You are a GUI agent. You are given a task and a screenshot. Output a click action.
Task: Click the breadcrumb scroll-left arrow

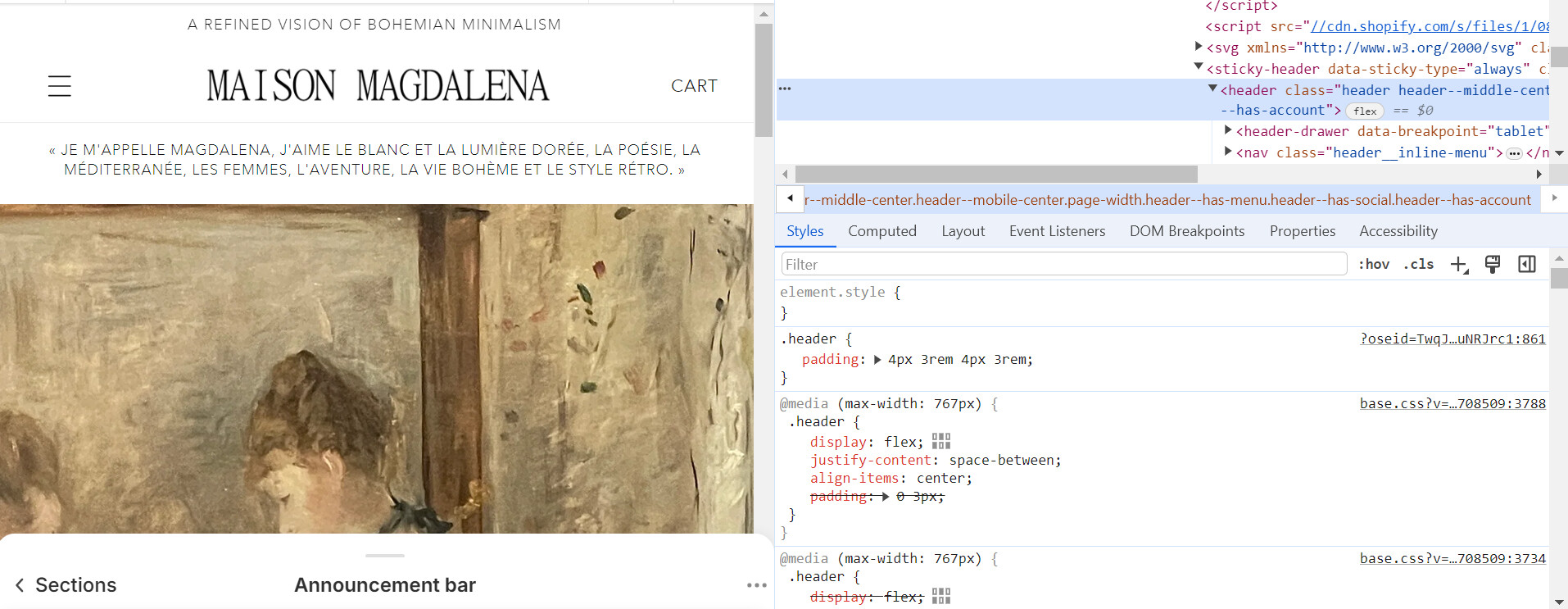click(x=790, y=198)
